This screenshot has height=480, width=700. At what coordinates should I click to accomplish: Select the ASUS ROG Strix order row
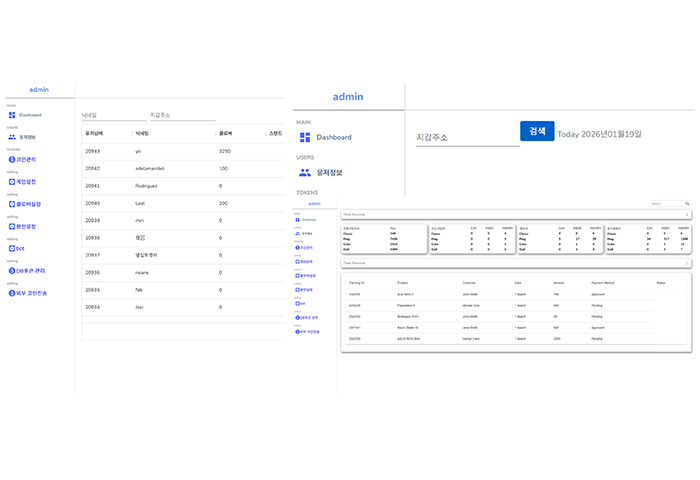point(500,339)
